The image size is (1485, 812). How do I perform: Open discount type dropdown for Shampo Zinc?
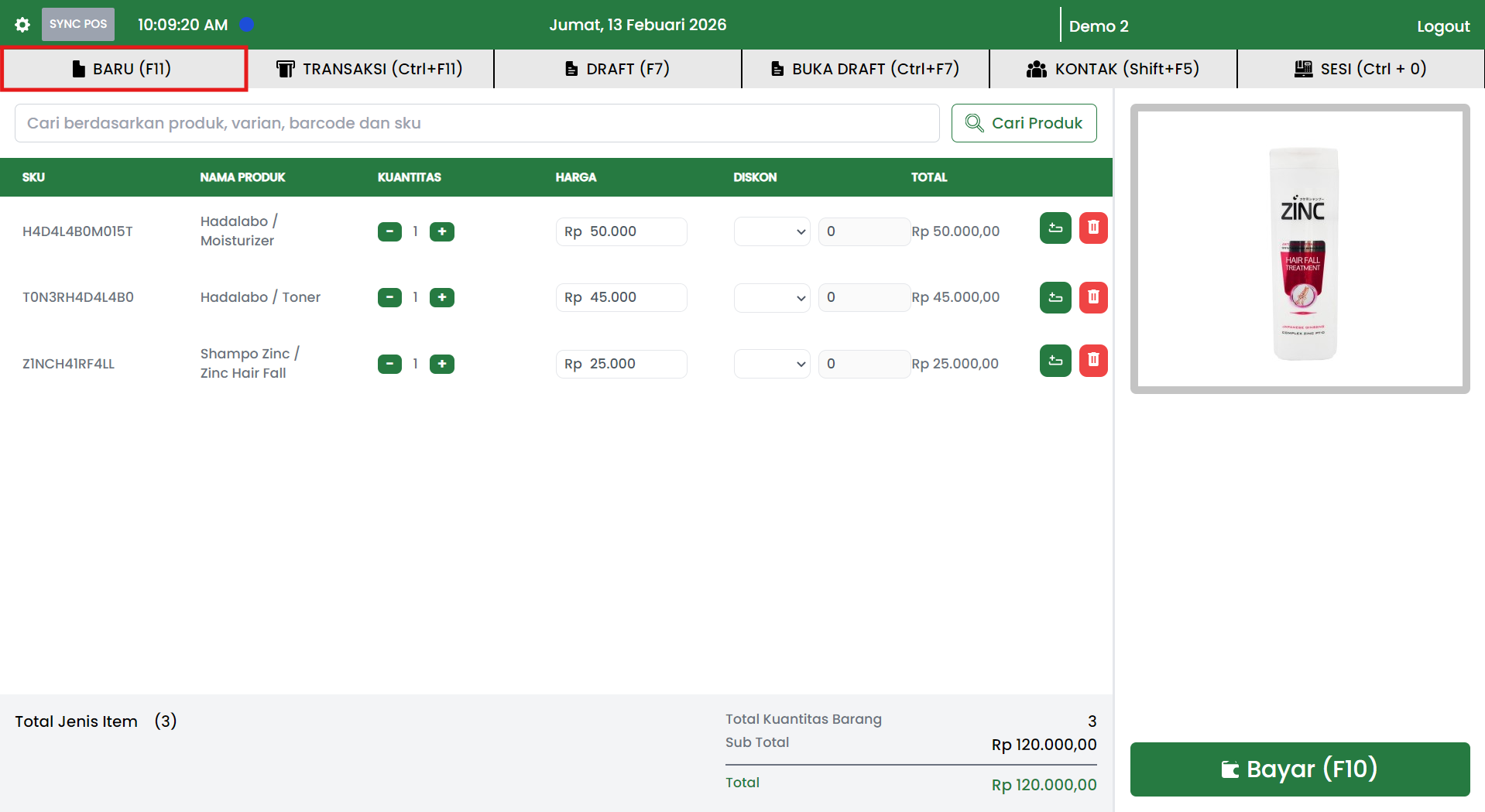point(771,364)
